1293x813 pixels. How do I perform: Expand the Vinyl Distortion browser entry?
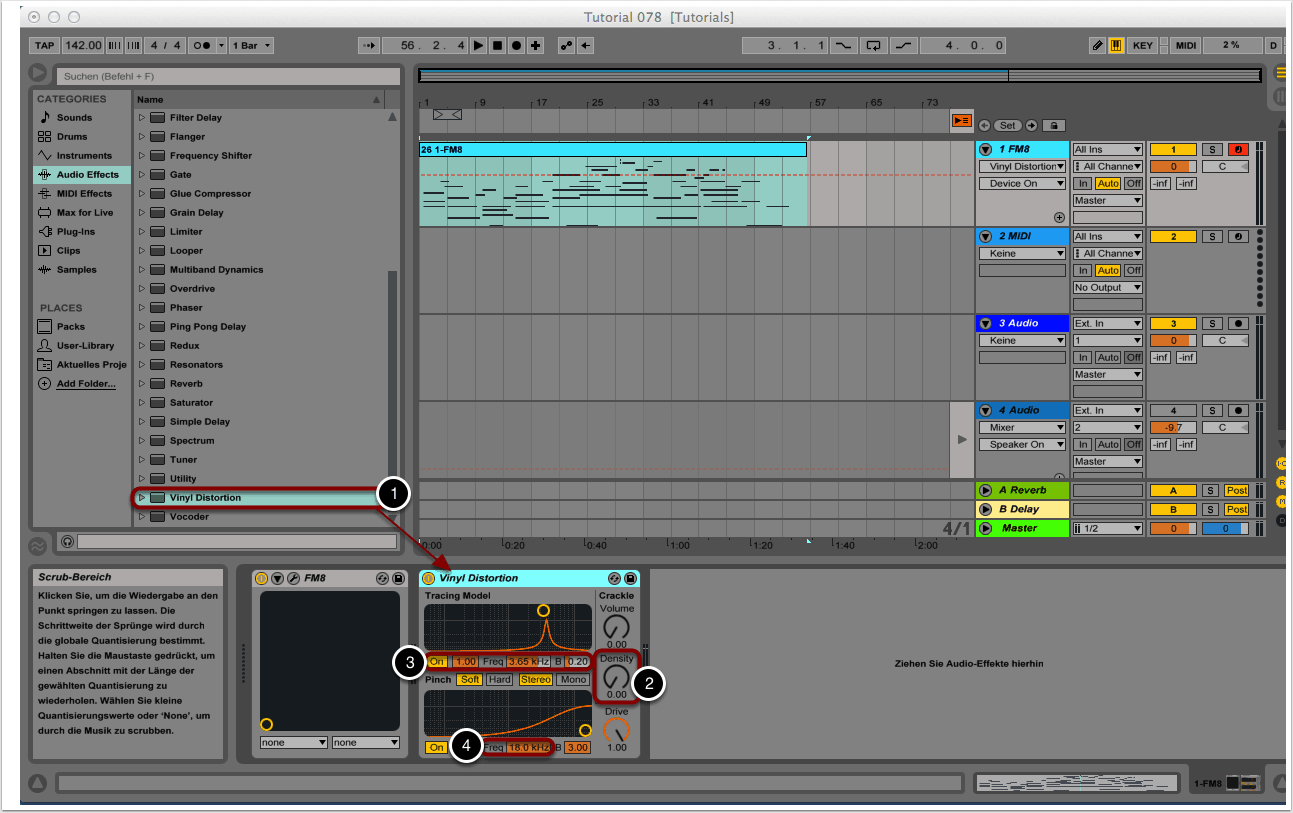pos(141,498)
